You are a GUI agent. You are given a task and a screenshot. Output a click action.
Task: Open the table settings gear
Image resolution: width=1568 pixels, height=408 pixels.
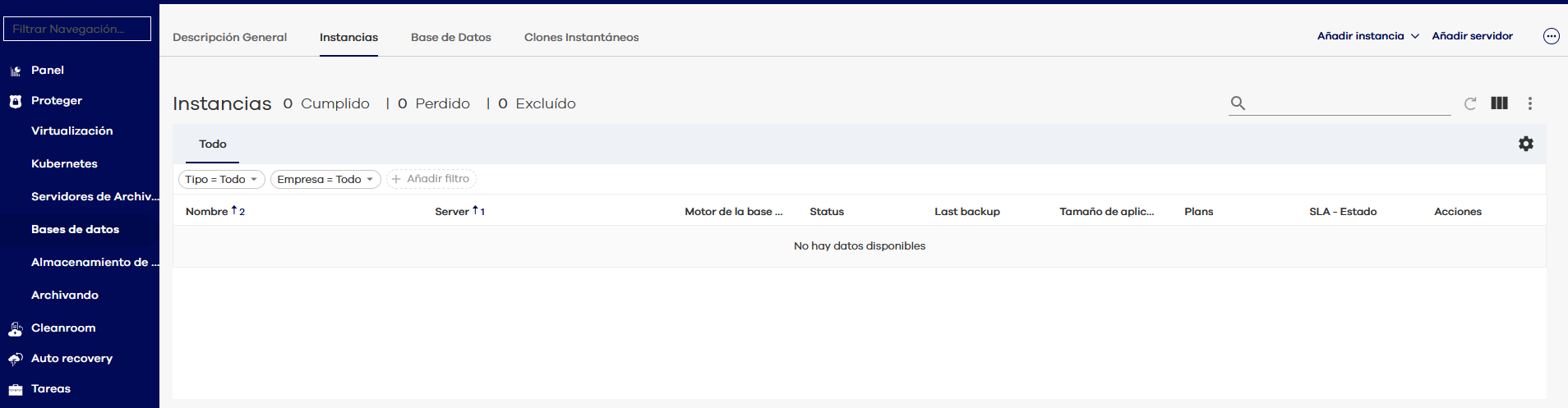point(1525,144)
